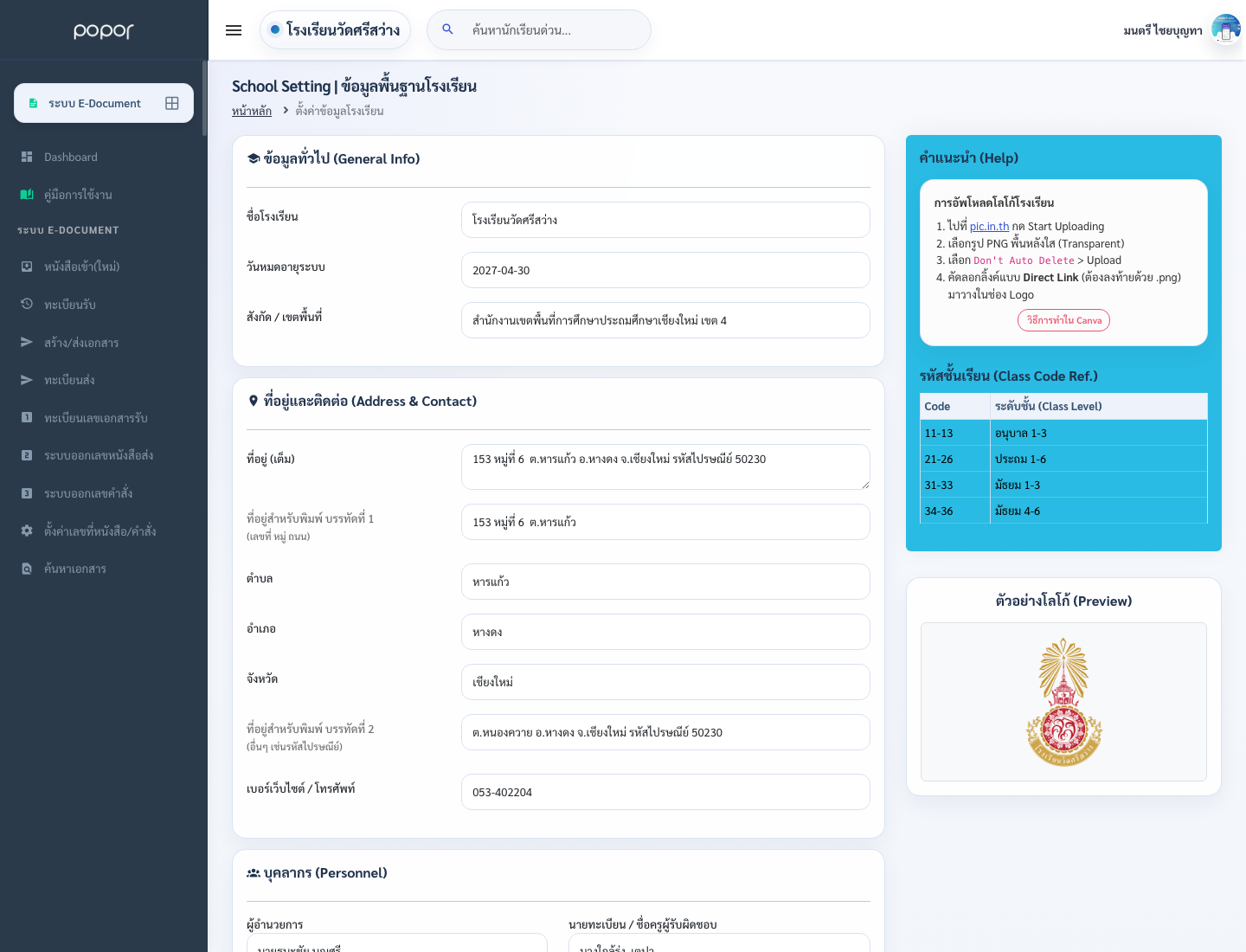The image size is (1246, 952).
Task: Click the หน้าหลัก breadcrumb link
Action: point(252,111)
